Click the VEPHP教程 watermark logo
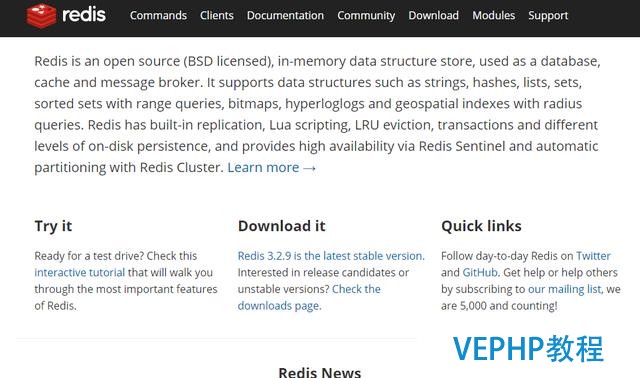This screenshot has width=640, height=378. pos(528,349)
